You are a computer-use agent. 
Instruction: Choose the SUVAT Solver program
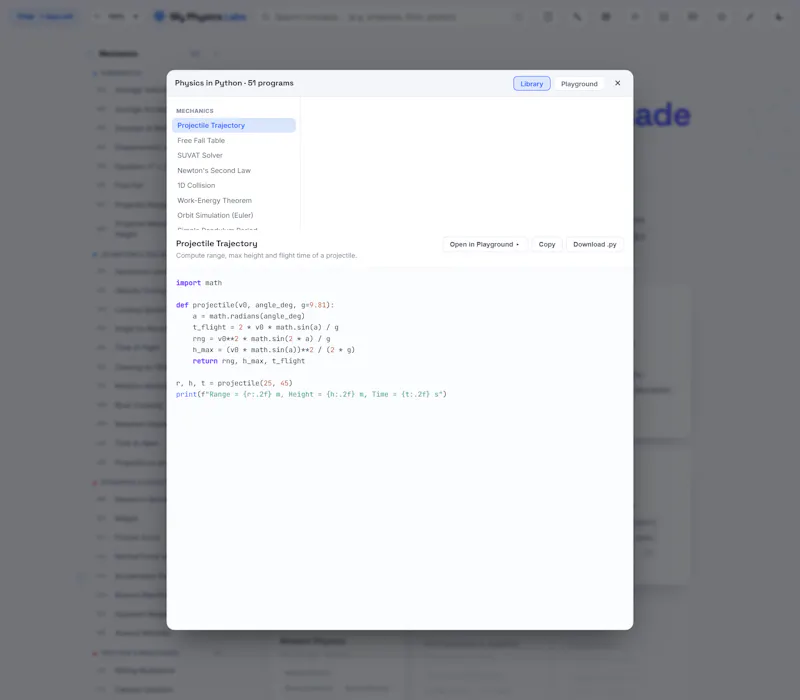234,155
